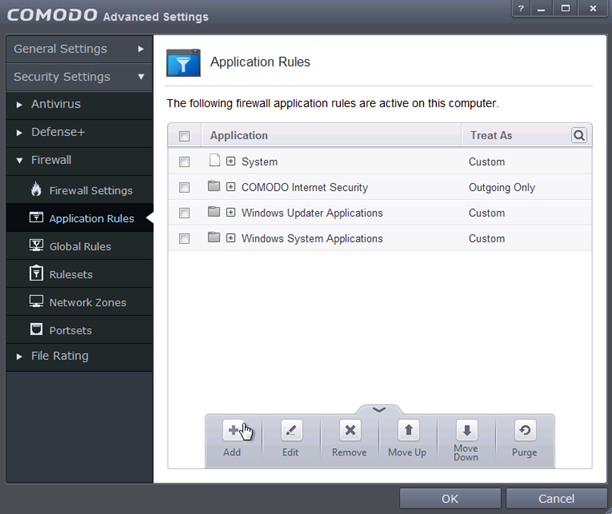
Task: Check the Windows Updater Applications checkbox
Action: [184, 213]
